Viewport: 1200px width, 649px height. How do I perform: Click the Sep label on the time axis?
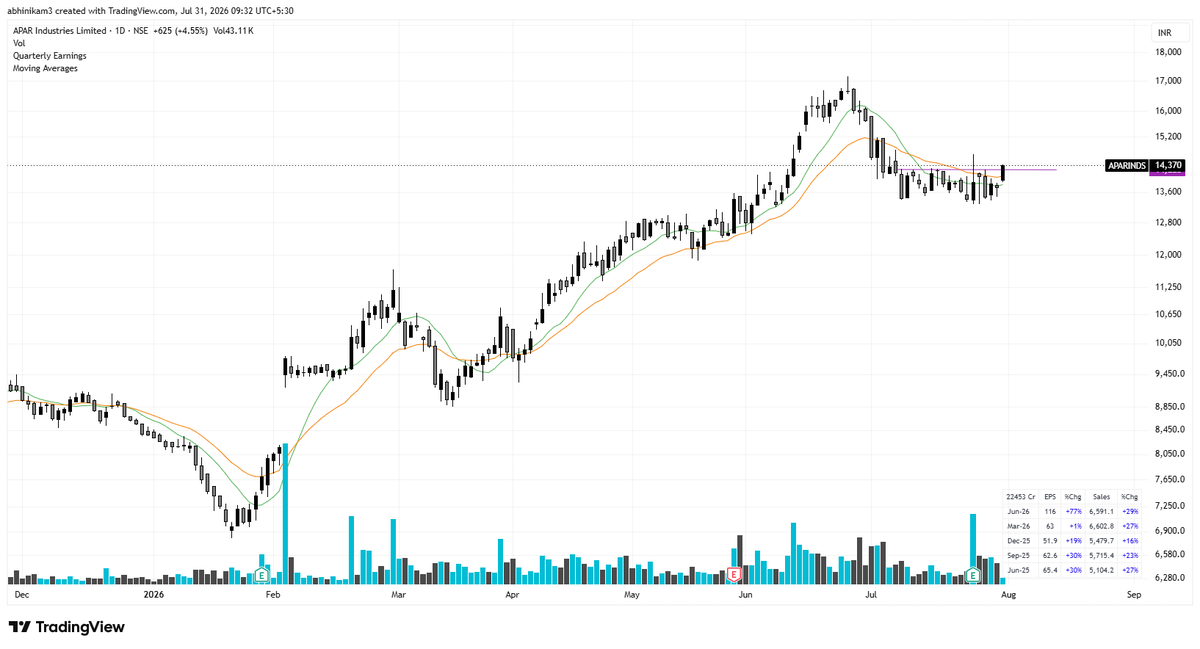1133,595
